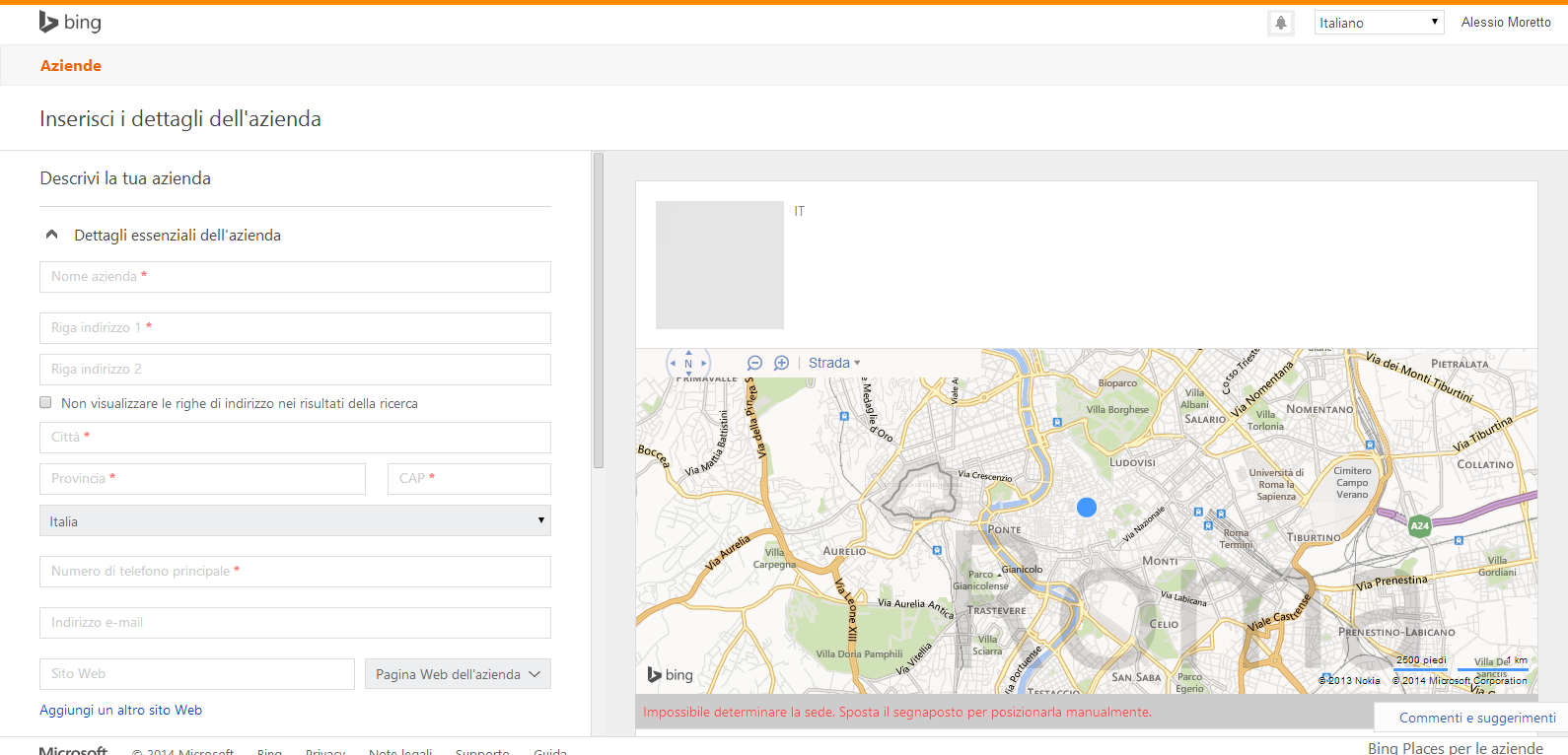Image resolution: width=1568 pixels, height=755 pixels.
Task: Pan map east with compass arrow
Action: click(704, 364)
